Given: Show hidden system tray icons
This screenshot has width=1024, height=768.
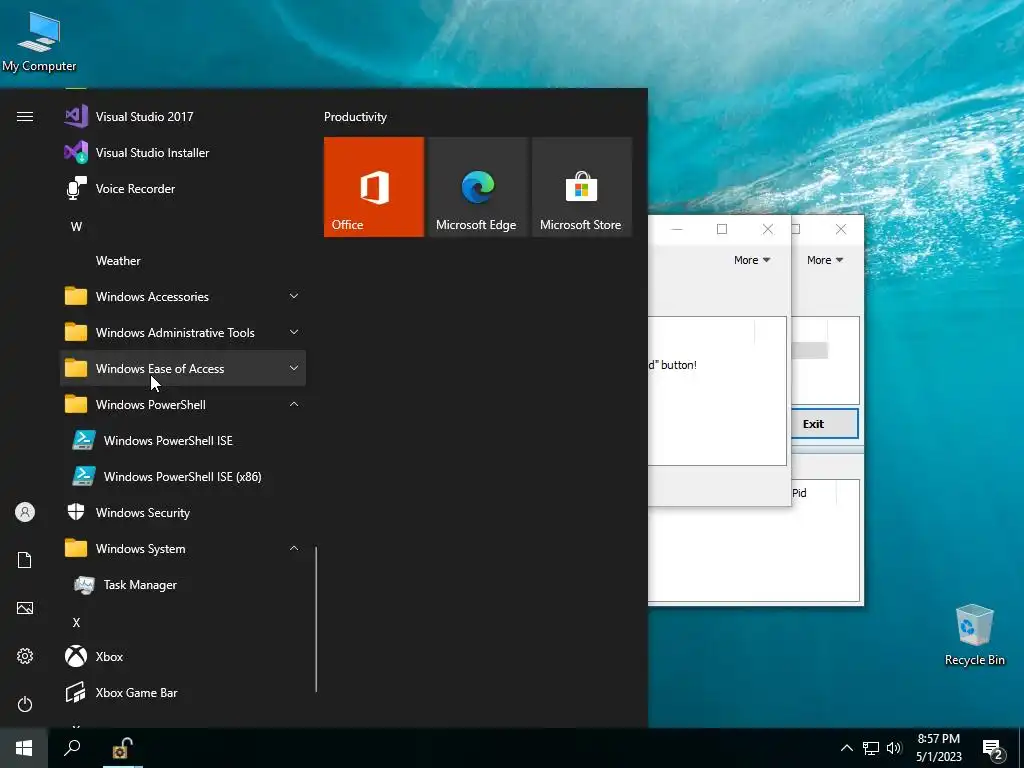Looking at the screenshot, I should (x=846, y=748).
